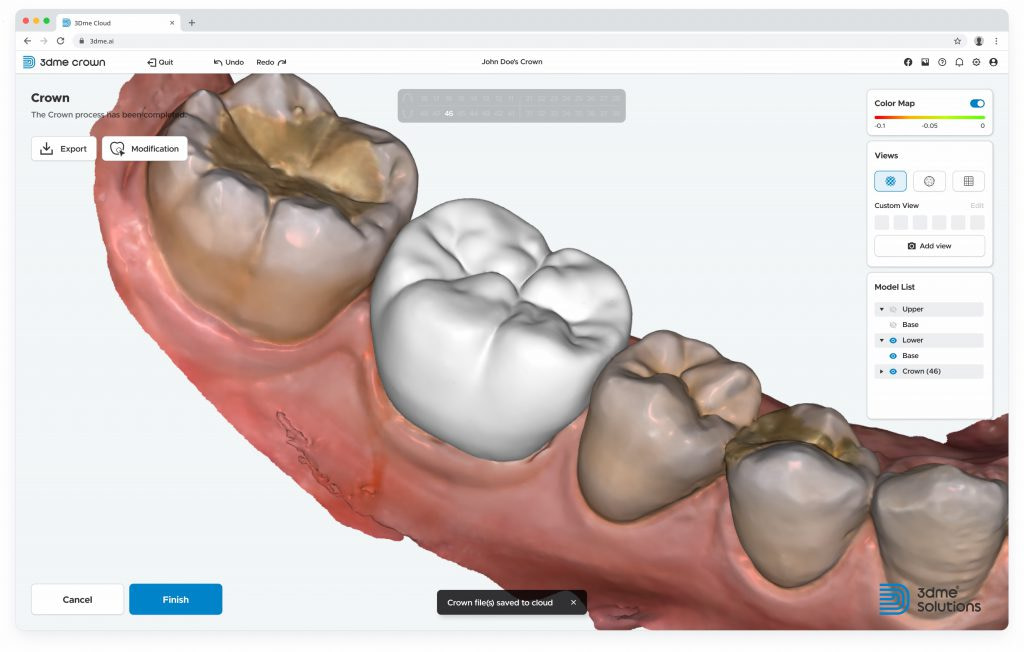Open the help icon with question mark
The width and height of the screenshot is (1024, 652).
pos(941,62)
